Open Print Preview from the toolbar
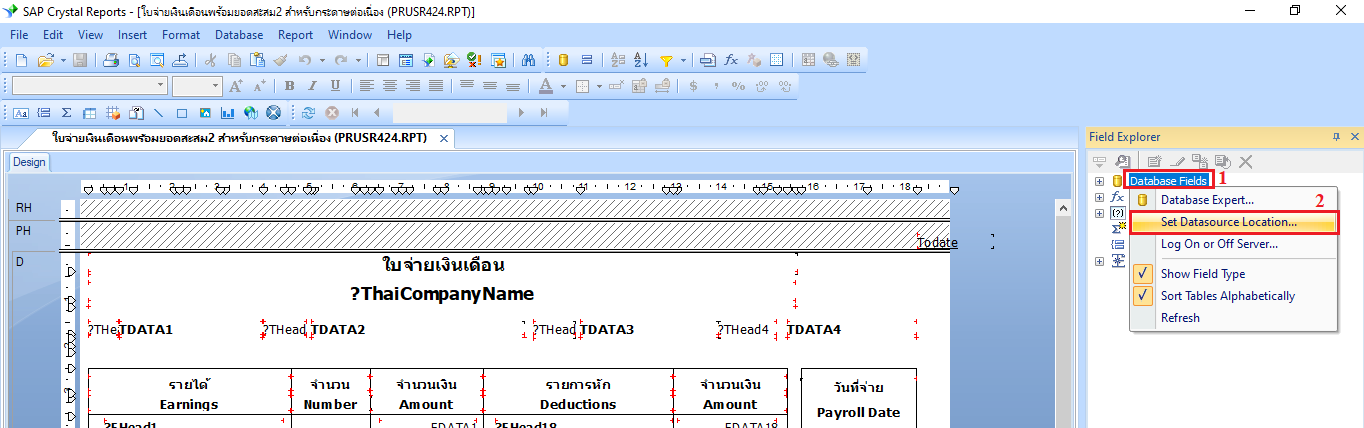Viewport: 1364px width, 428px height. [x=133, y=60]
